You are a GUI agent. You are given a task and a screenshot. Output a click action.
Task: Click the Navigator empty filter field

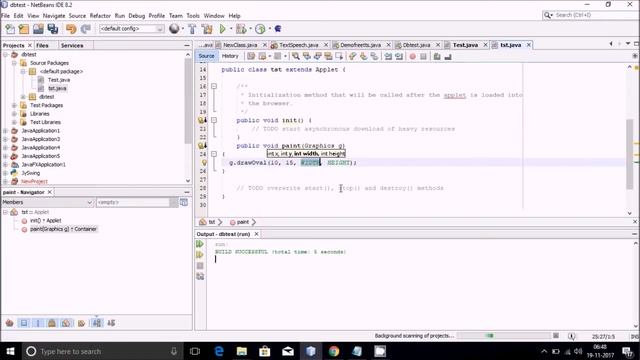(133, 202)
